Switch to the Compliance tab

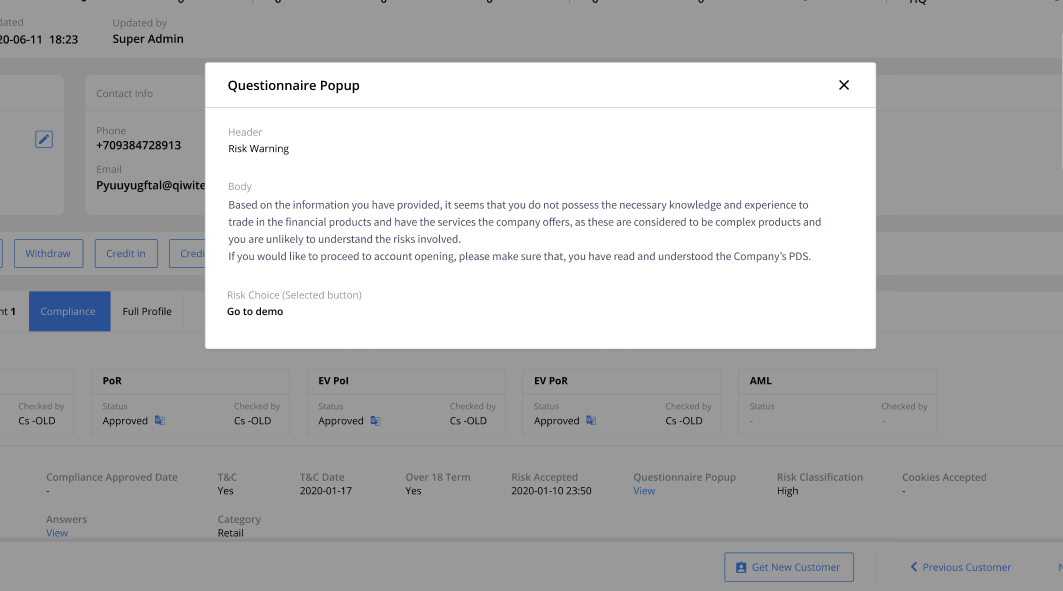click(x=69, y=311)
